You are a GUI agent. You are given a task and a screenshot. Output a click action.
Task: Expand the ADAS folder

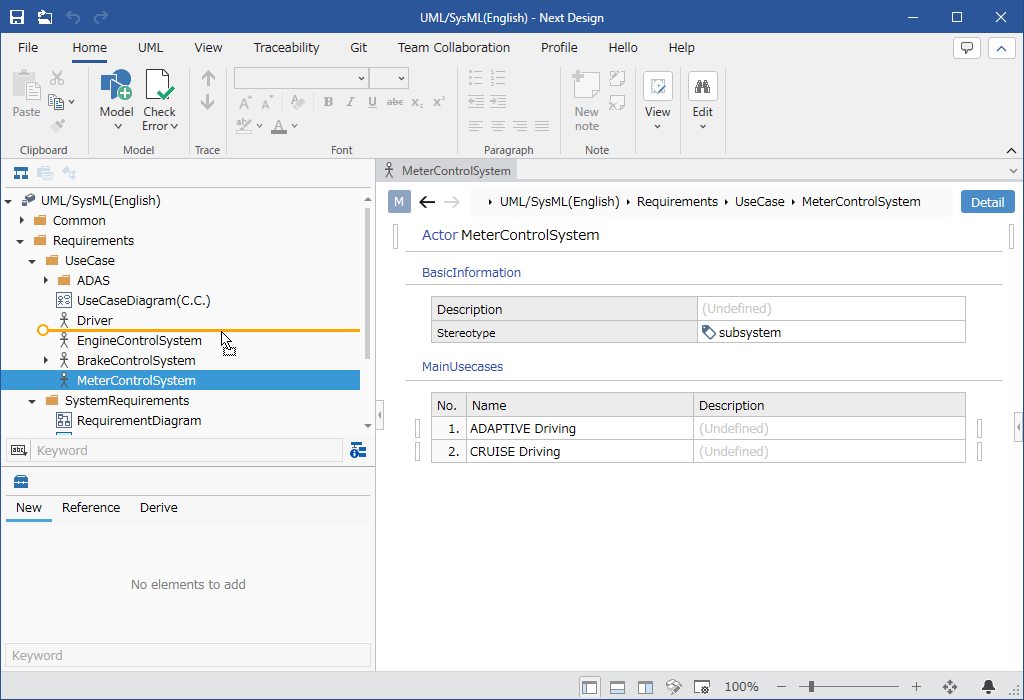[46, 281]
